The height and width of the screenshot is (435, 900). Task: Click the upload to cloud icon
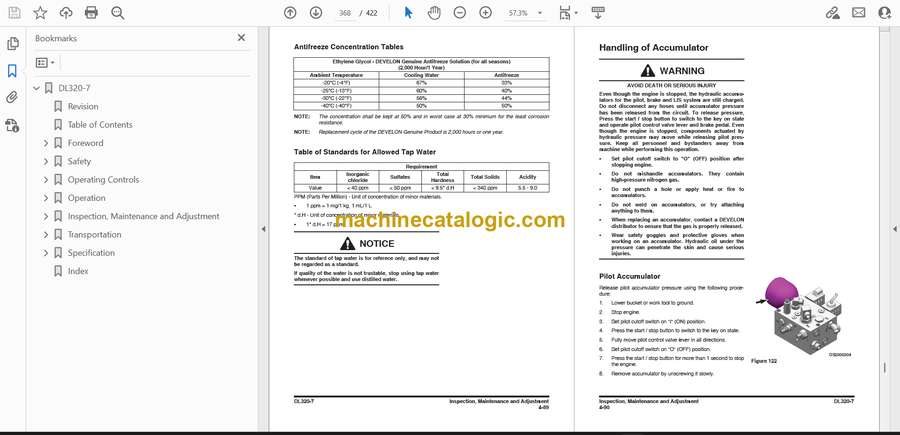[66, 13]
